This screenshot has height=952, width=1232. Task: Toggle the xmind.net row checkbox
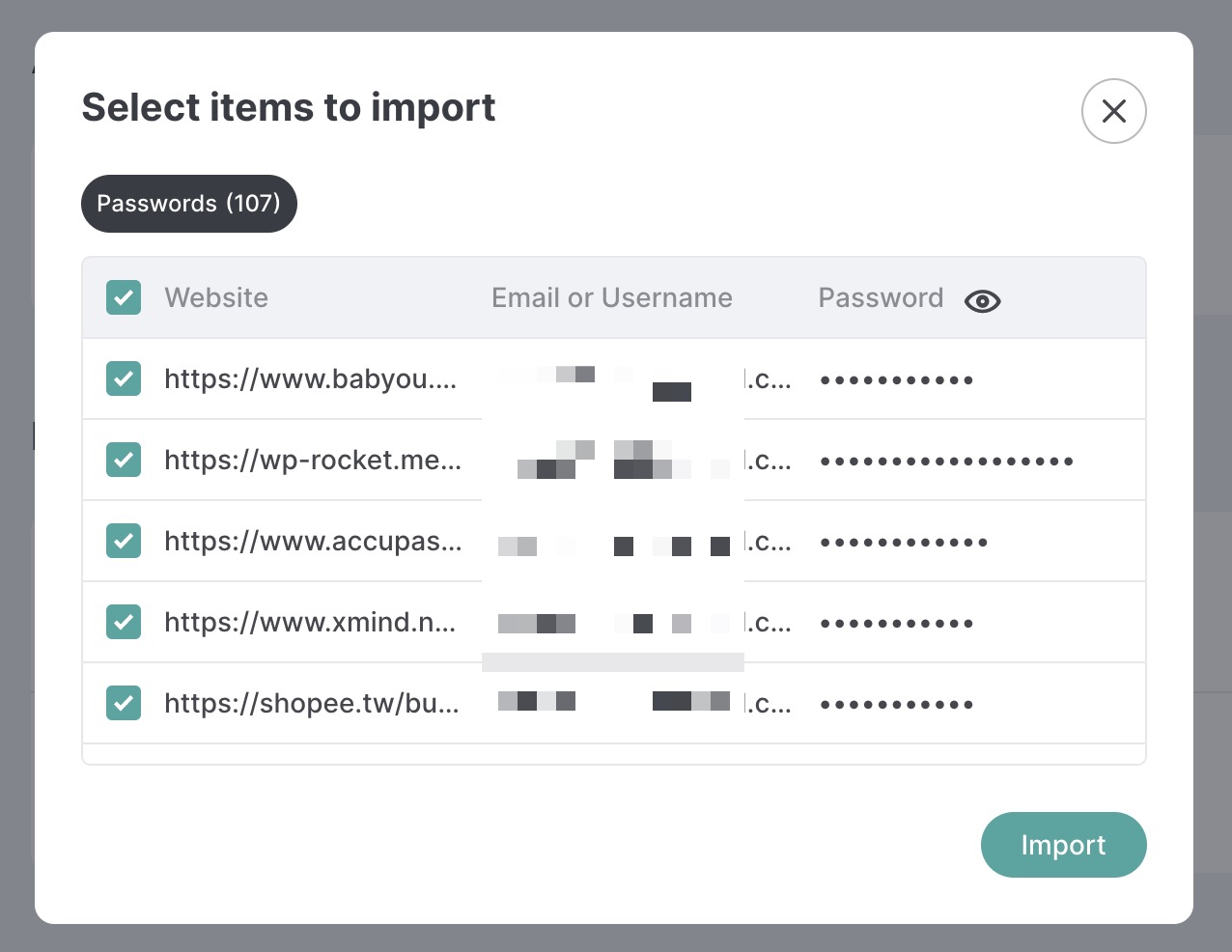coord(124,622)
